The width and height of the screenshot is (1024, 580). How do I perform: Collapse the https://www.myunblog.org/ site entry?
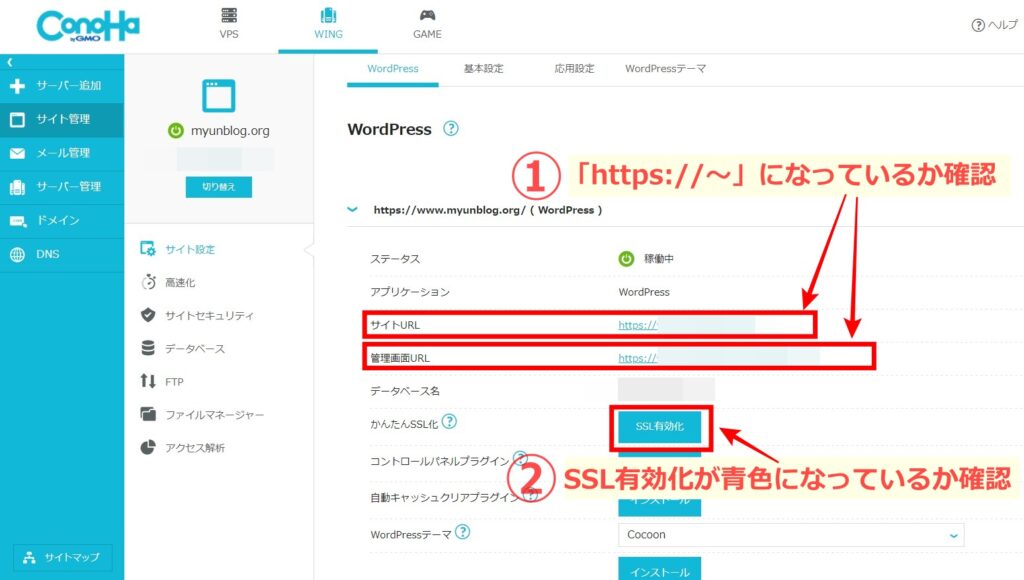tap(353, 210)
